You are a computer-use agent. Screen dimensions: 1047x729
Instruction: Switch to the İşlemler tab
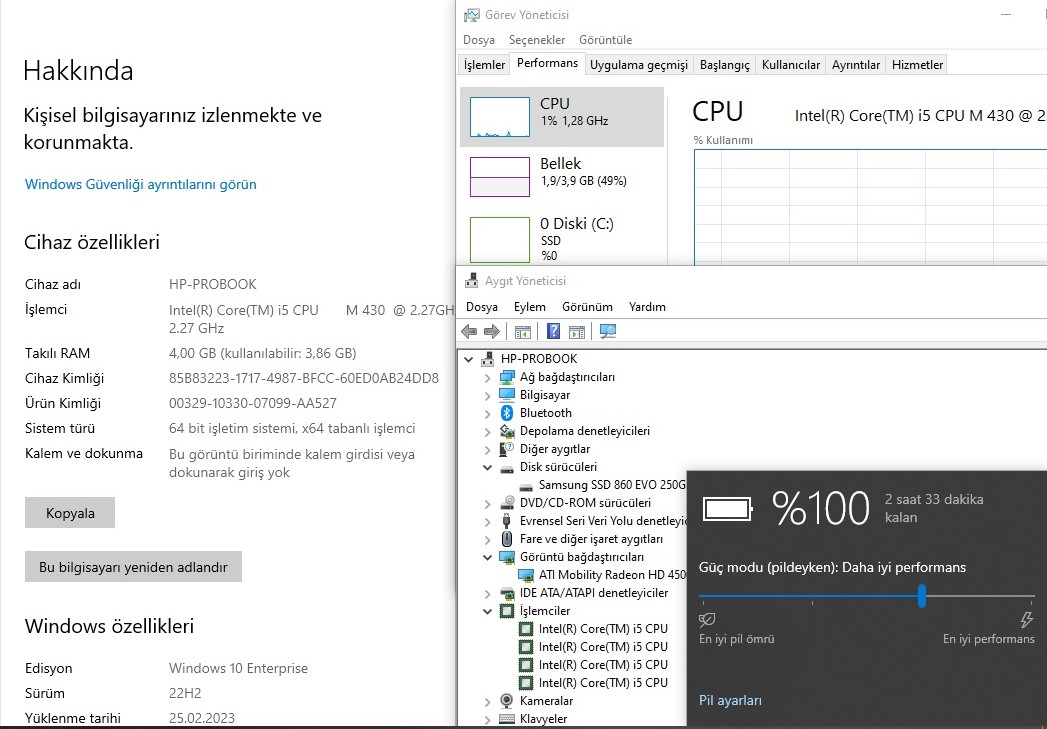click(x=484, y=65)
